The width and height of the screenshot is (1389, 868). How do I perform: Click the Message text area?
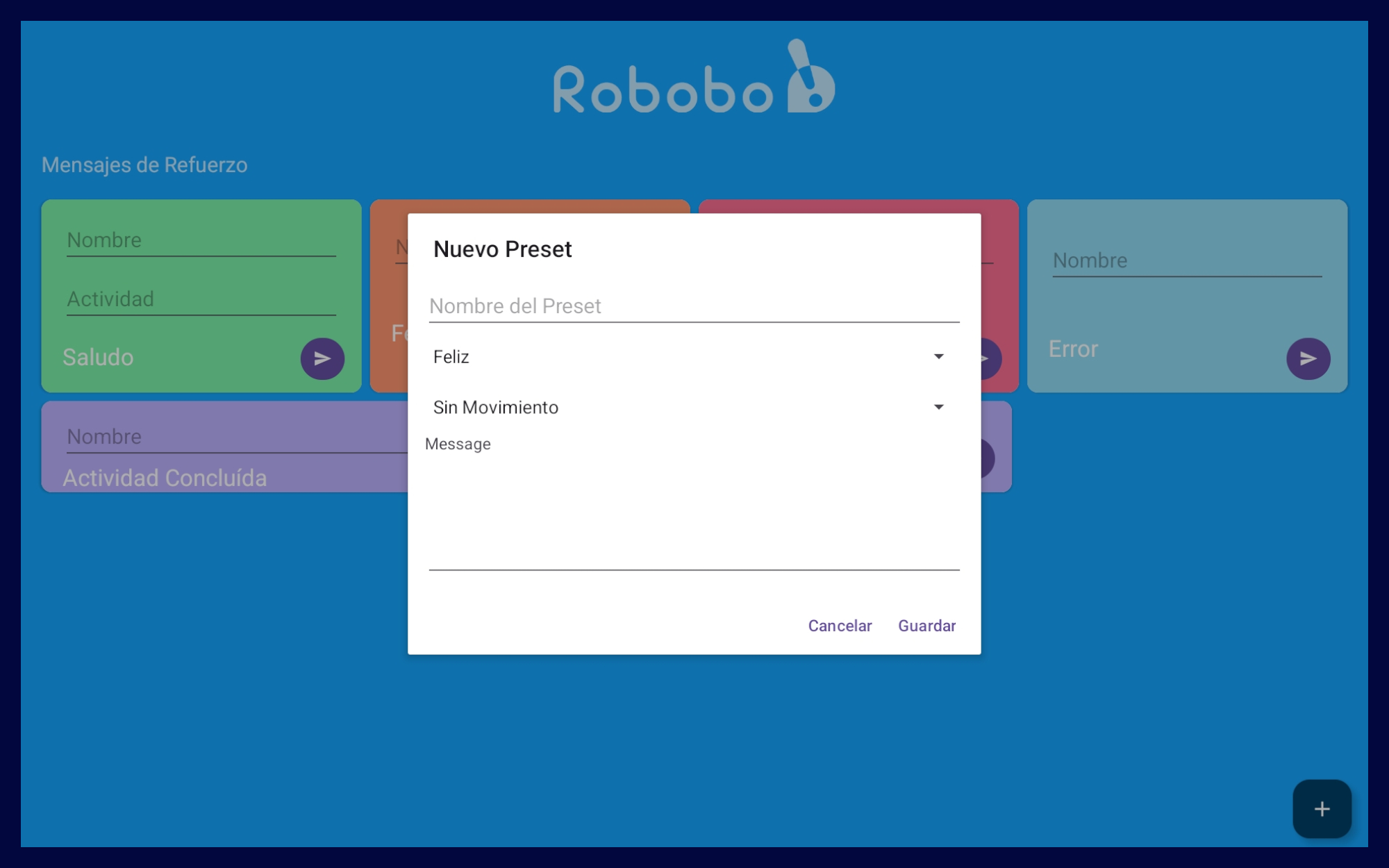[x=692, y=507]
